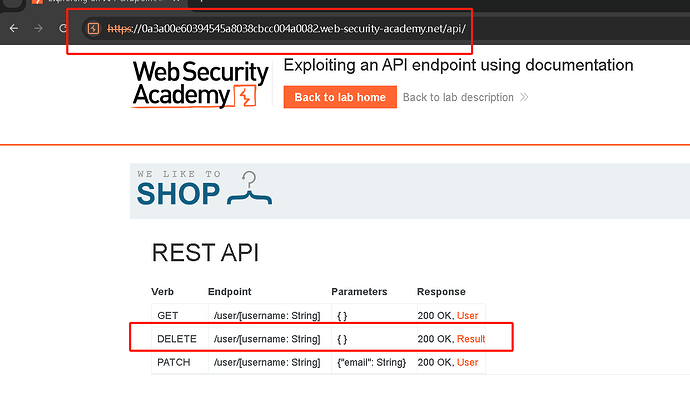690x418 pixels.
Task: Open the Result link in the DELETE row
Action: click(x=471, y=339)
